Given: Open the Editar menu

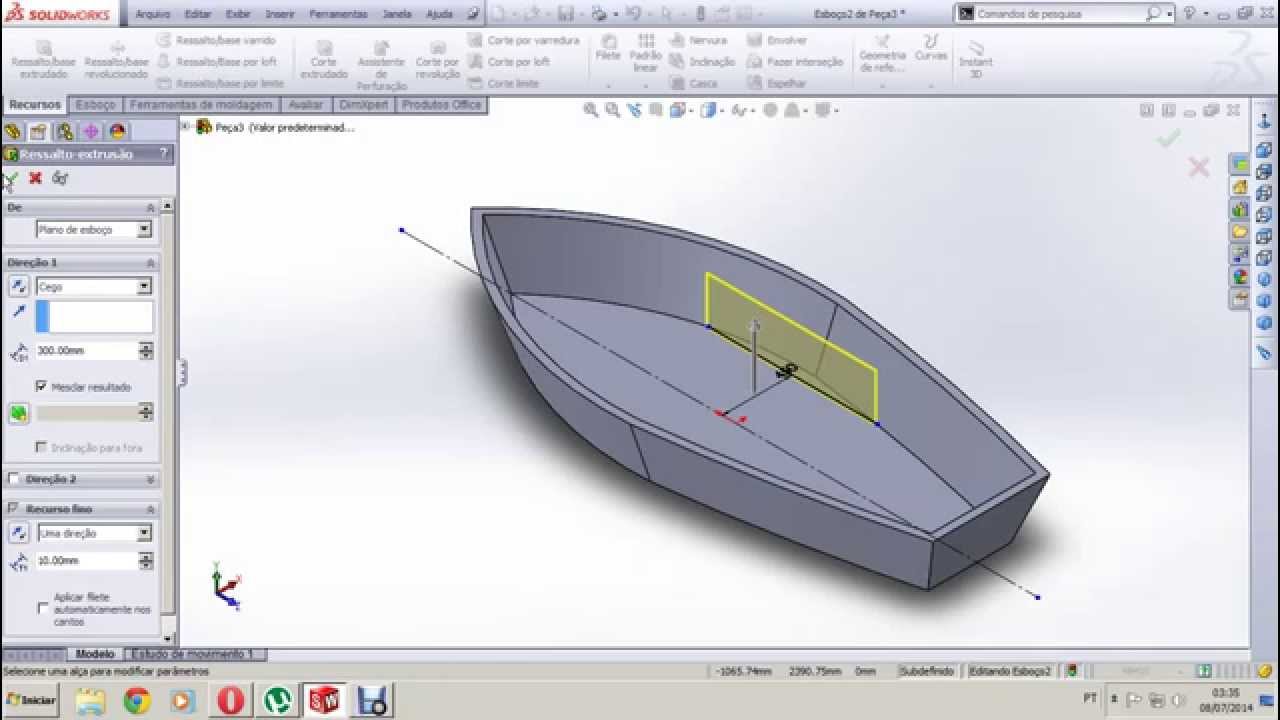Looking at the screenshot, I should pos(198,14).
